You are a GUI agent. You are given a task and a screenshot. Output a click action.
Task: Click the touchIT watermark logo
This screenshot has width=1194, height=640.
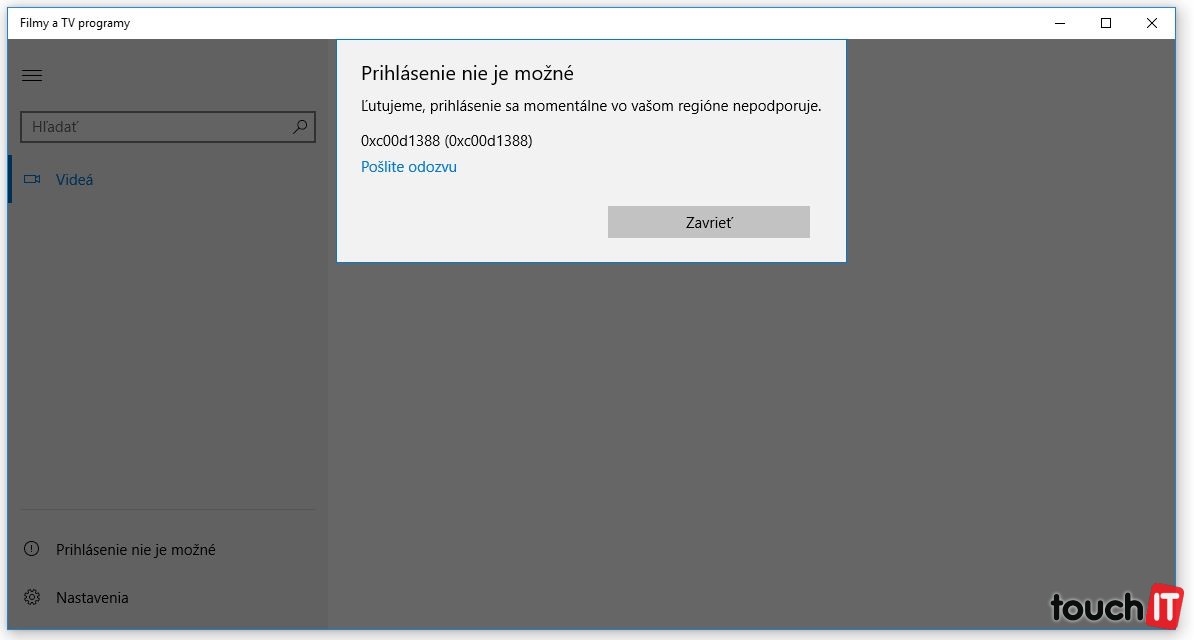coord(1115,605)
